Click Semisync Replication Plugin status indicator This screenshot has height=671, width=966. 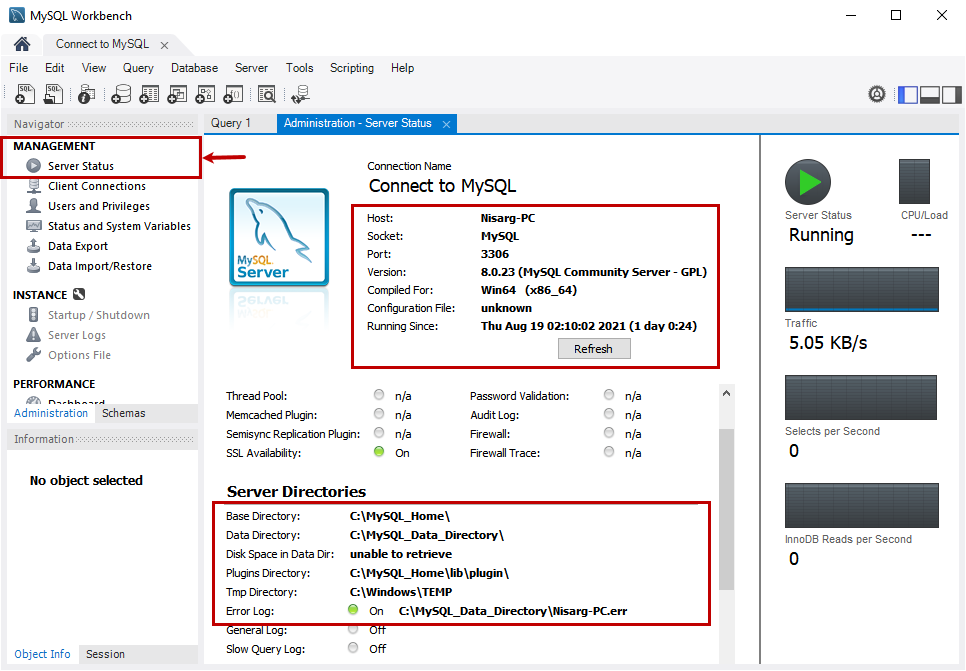tap(379, 433)
